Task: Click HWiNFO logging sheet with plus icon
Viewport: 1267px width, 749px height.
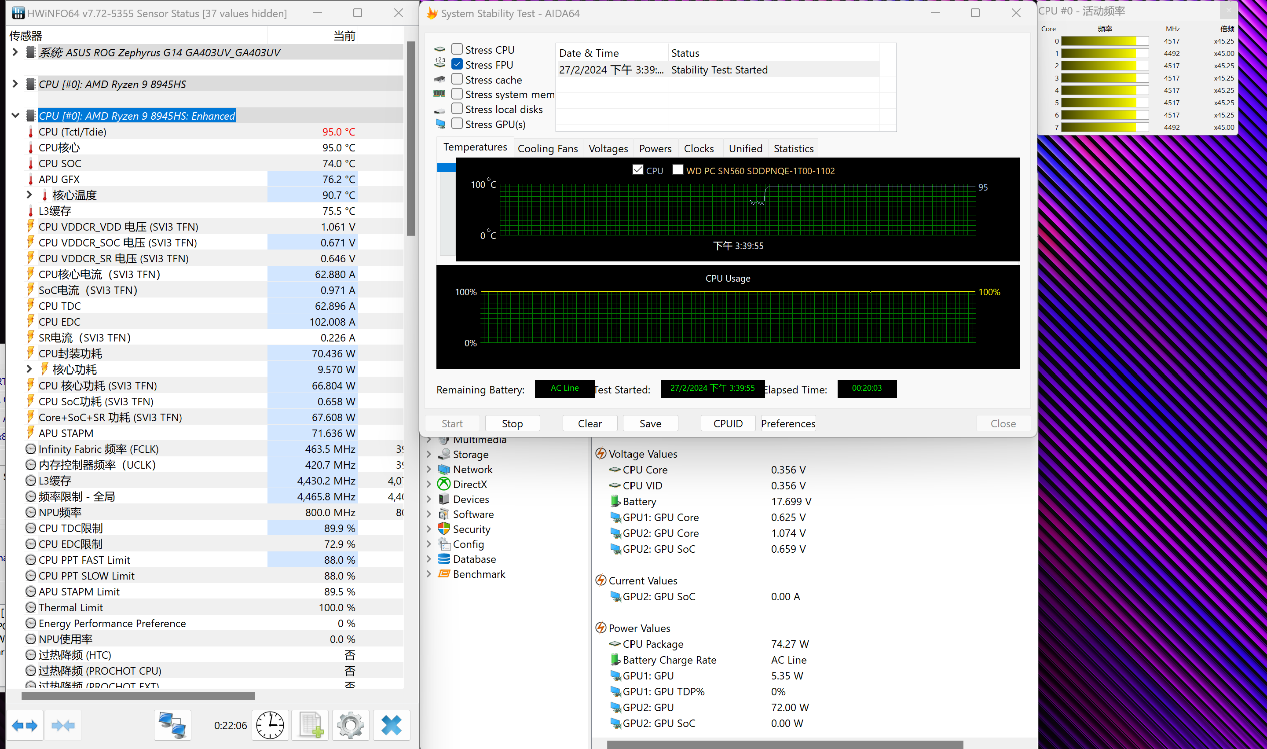Action: (x=311, y=725)
